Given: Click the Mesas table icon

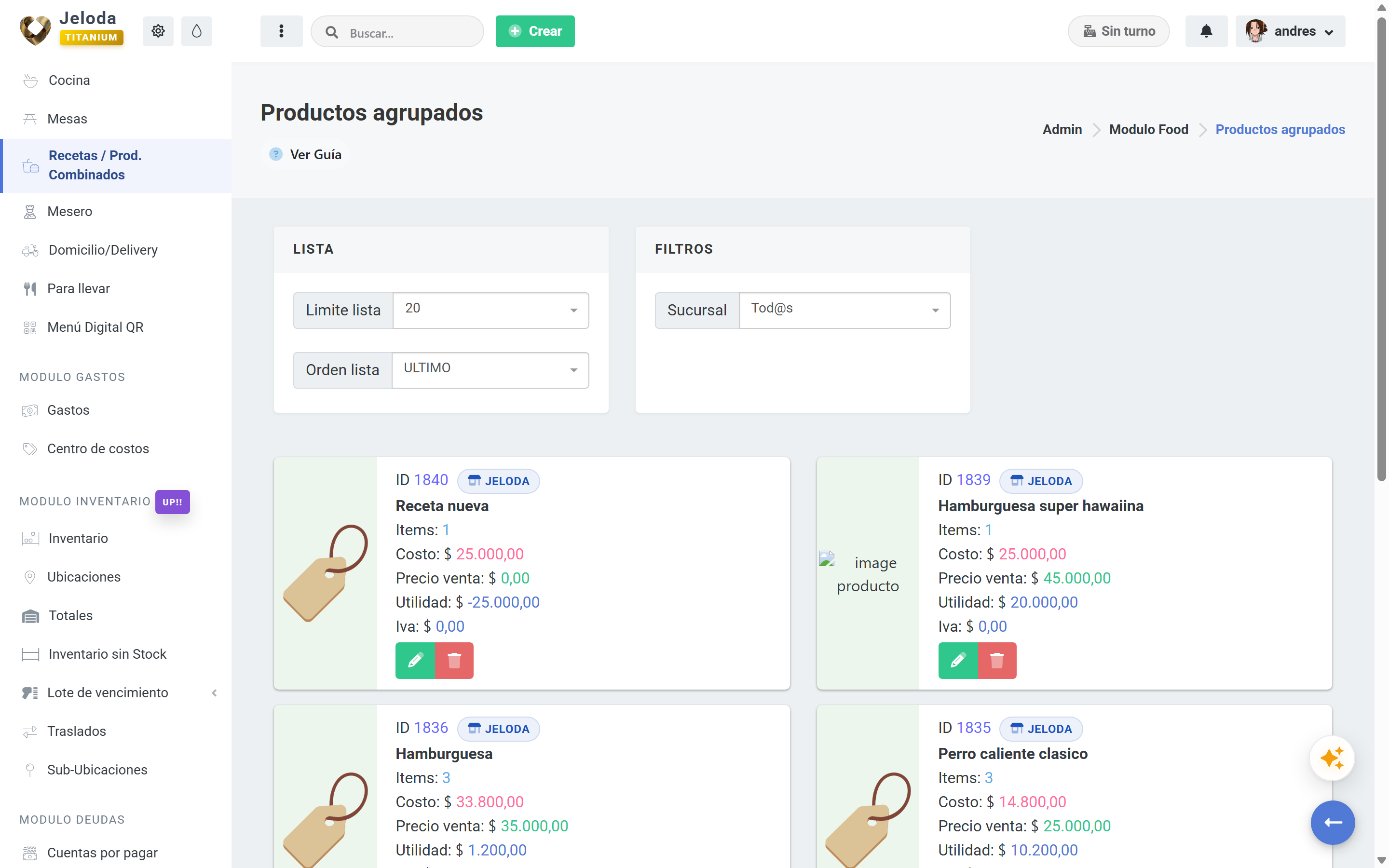Looking at the screenshot, I should coord(30,119).
